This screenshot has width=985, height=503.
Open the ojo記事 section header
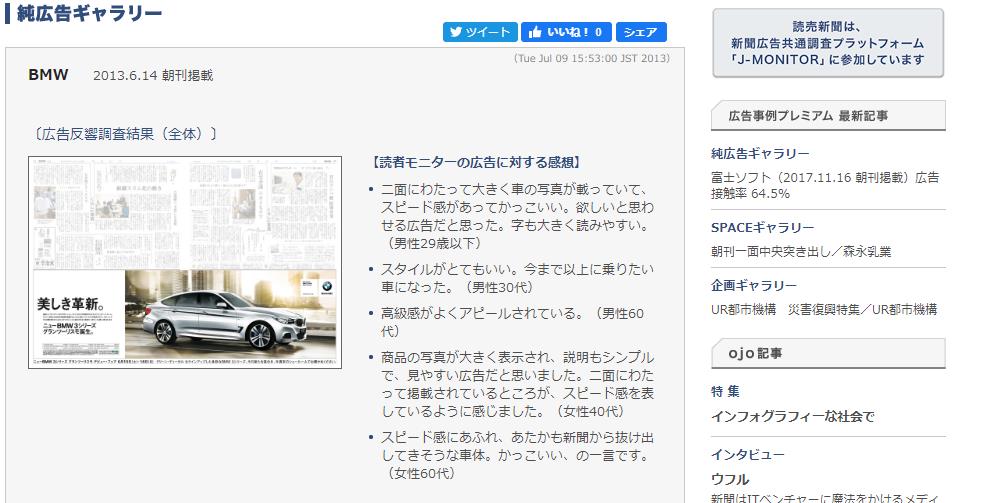828,354
